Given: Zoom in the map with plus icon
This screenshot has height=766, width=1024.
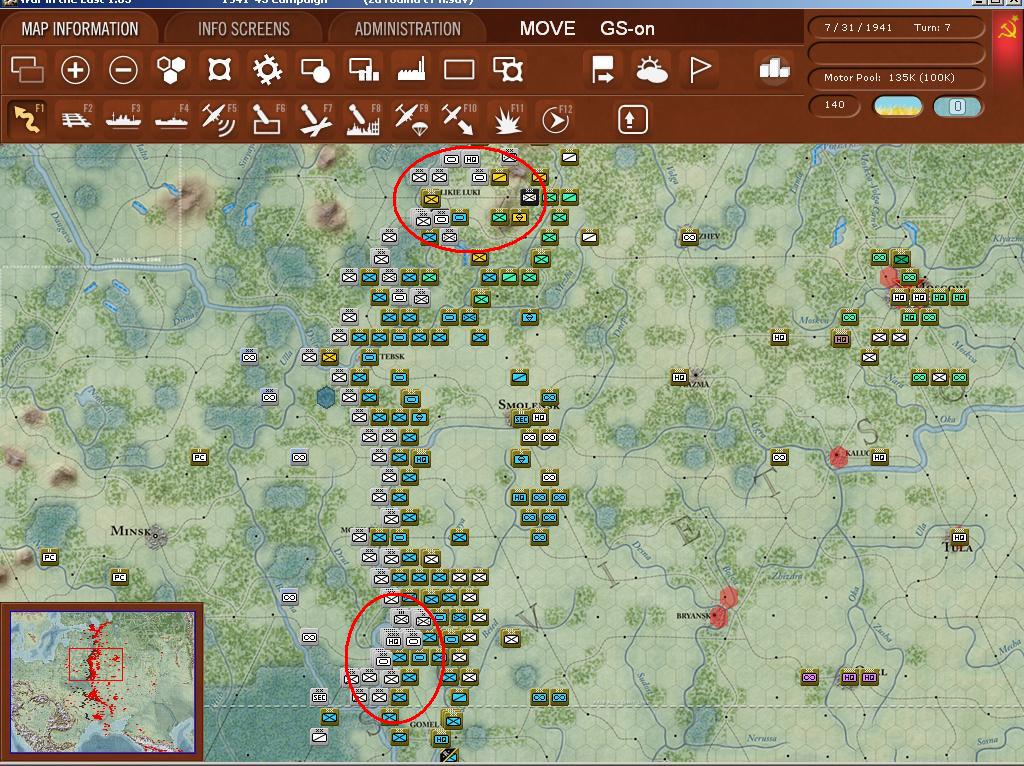Looking at the screenshot, I should click(75, 69).
